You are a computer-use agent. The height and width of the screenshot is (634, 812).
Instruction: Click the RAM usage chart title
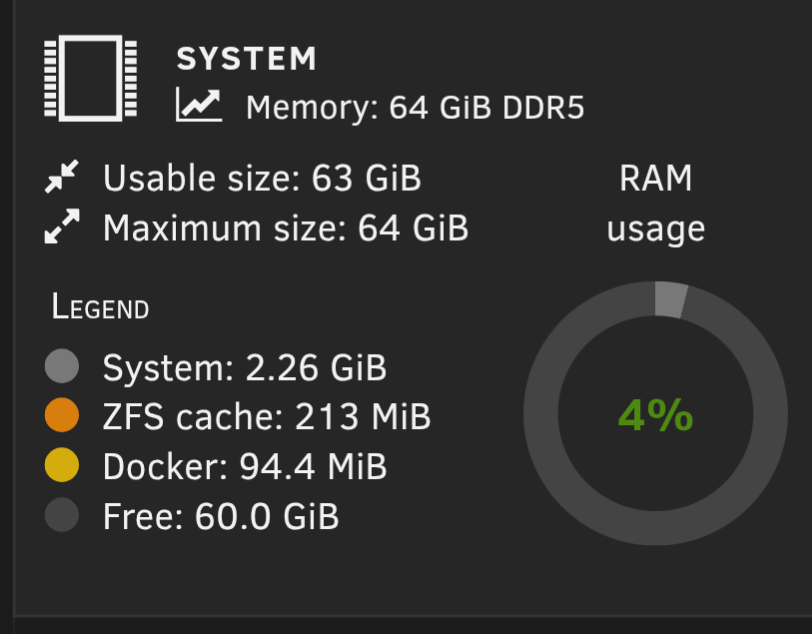pos(655,203)
